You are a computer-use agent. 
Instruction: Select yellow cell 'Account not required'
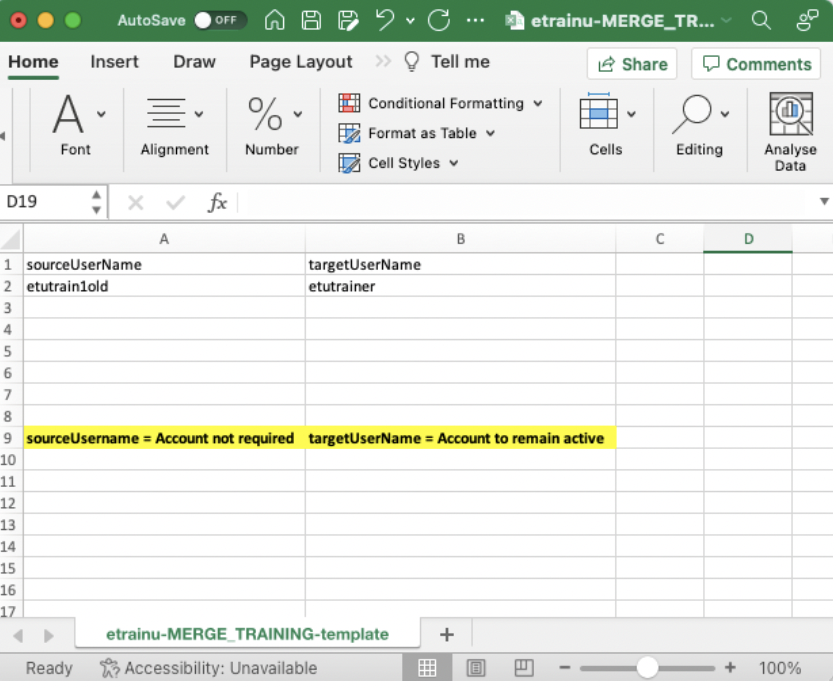point(164,438)
